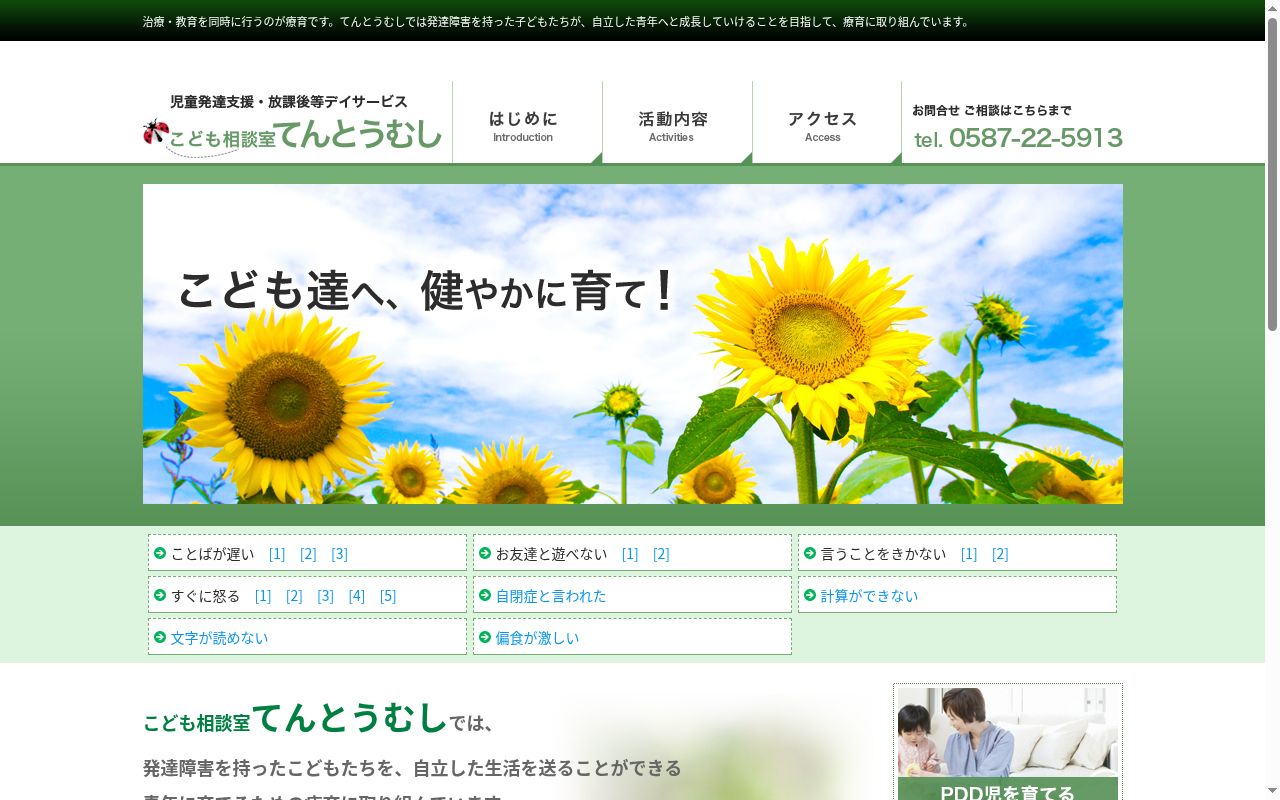Click arrow icon beside ことばが遅い
1280x800 pixels.
pos(160,553)
